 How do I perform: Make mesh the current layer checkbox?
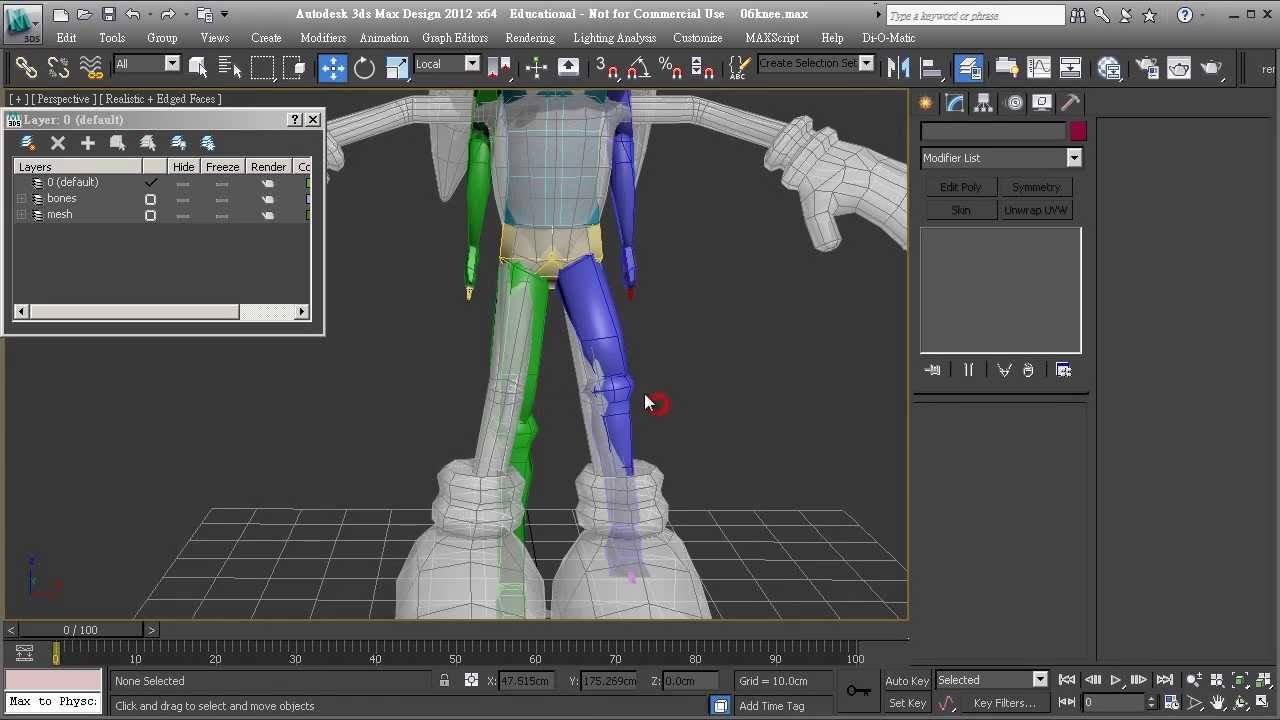[150, 215]
